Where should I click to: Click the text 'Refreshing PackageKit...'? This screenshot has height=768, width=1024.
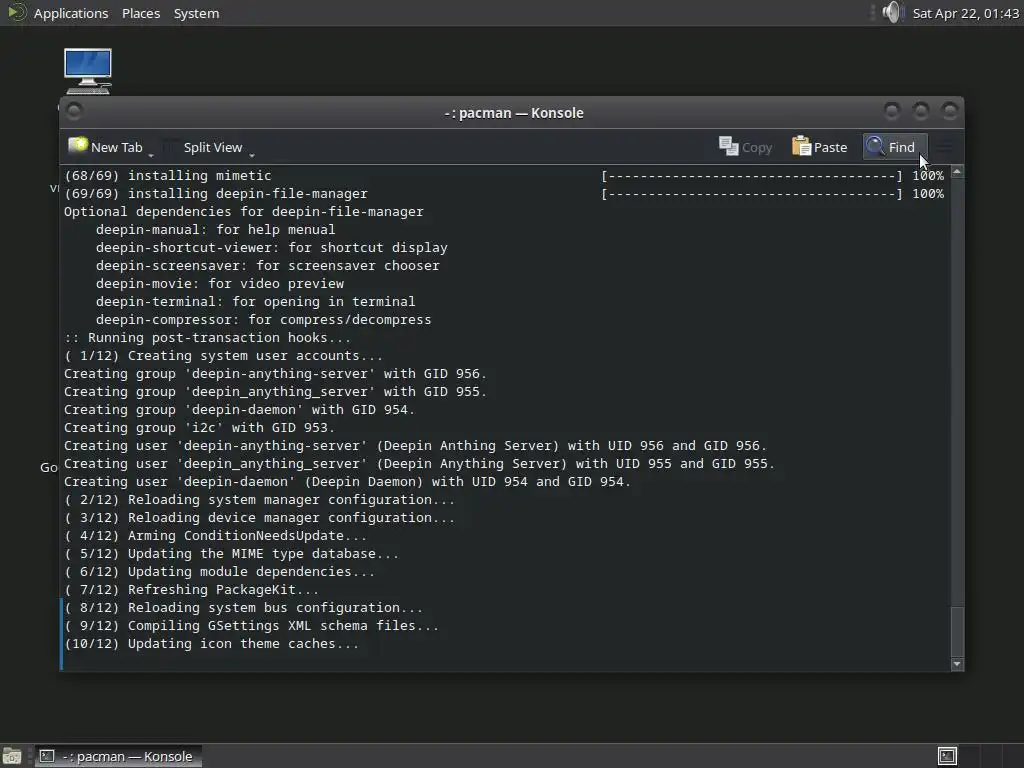tap(223, 590)
